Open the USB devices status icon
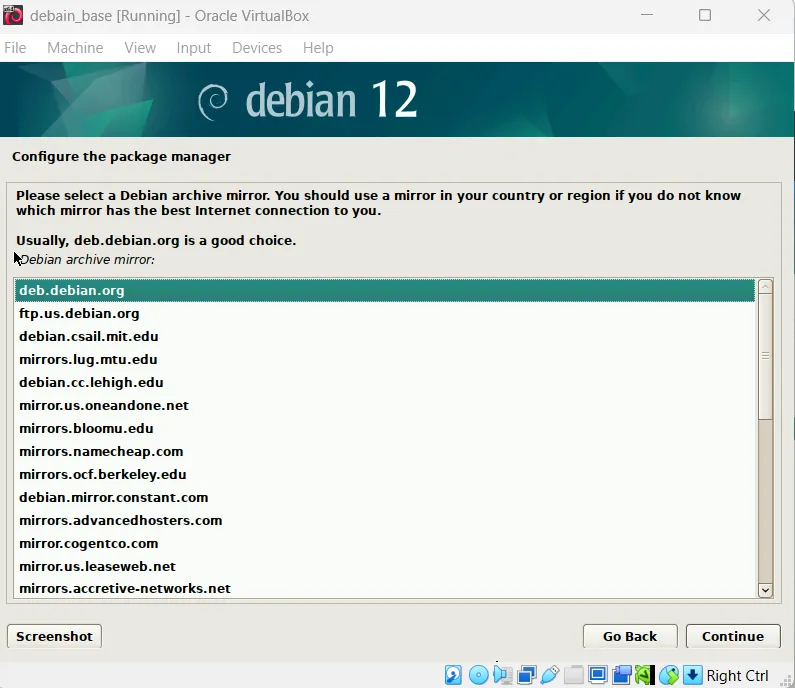The image size is (795, 688). point(550,675)
